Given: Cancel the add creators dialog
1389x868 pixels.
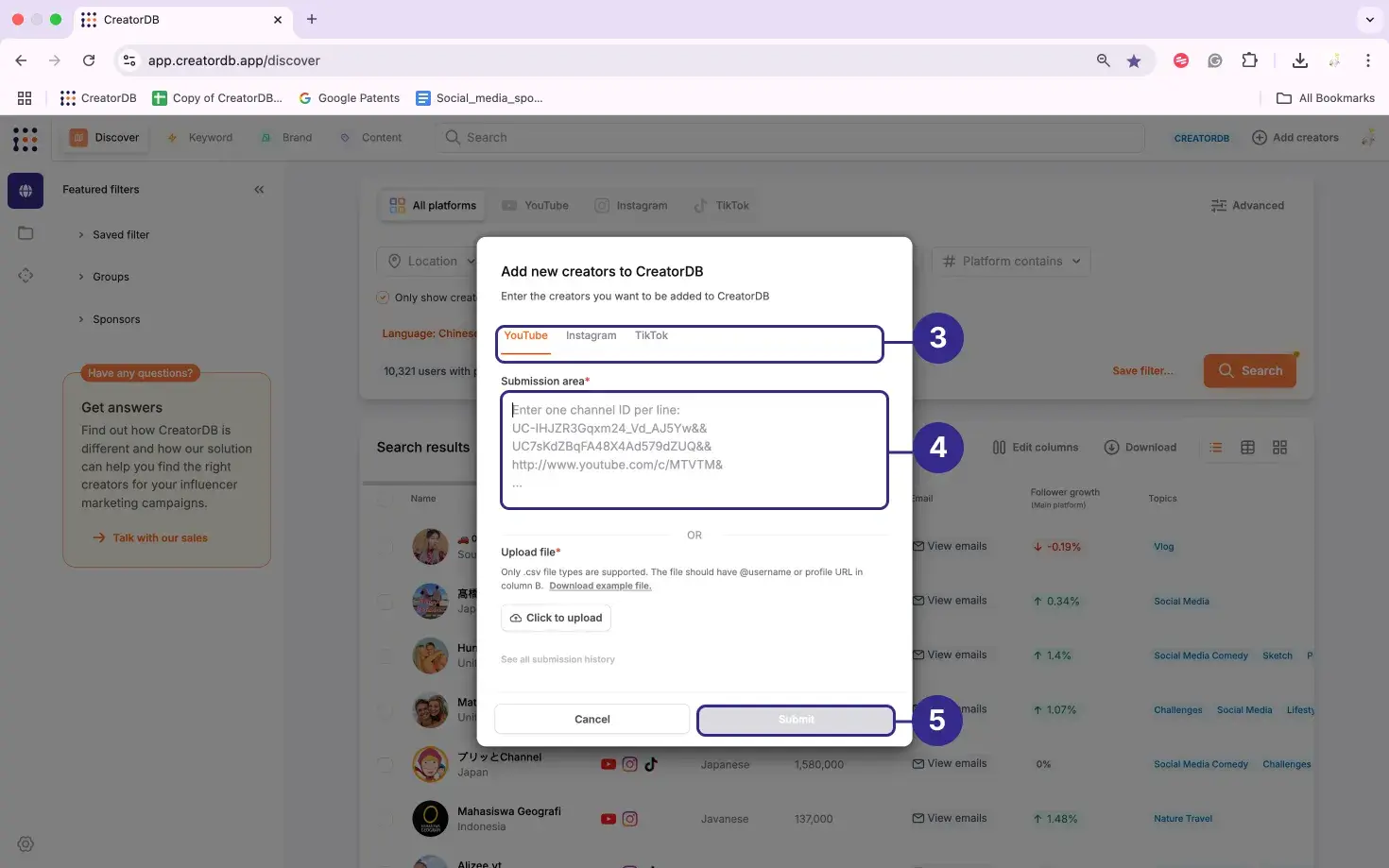Looking at the screenshot, I should [x=592, y=720].
